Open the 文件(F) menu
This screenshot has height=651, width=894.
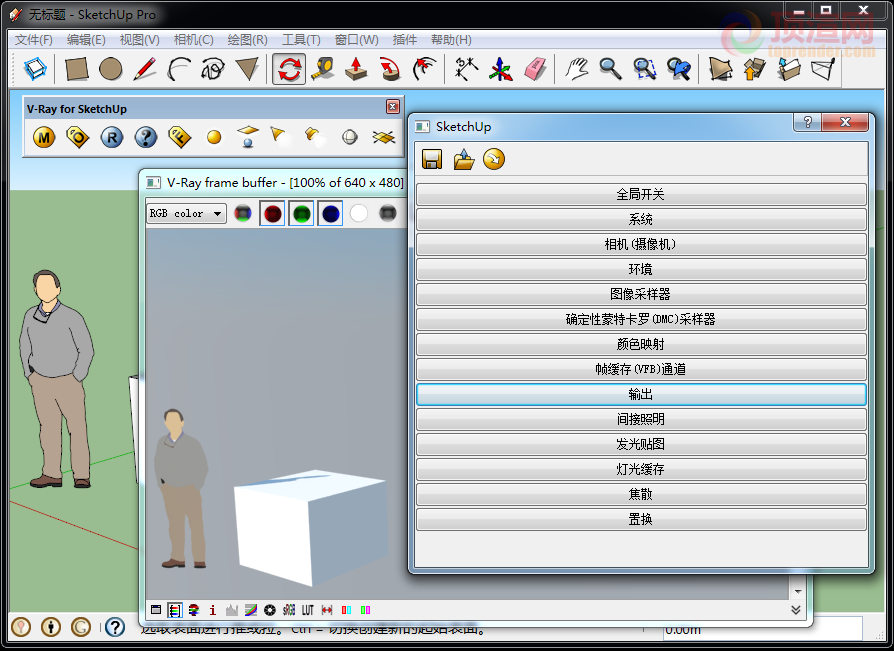point(34,39)
